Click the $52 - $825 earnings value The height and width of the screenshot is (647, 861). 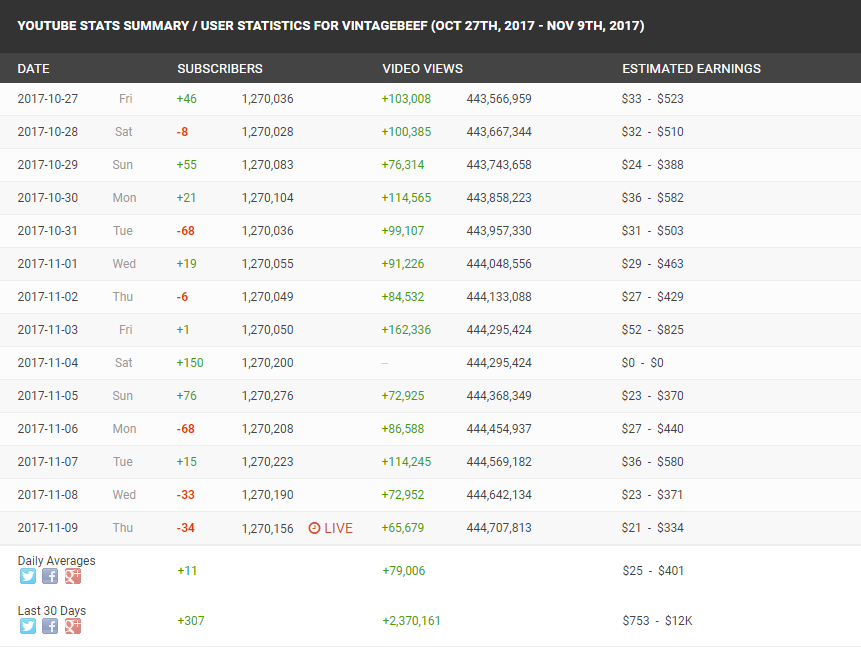coord(652,330)
